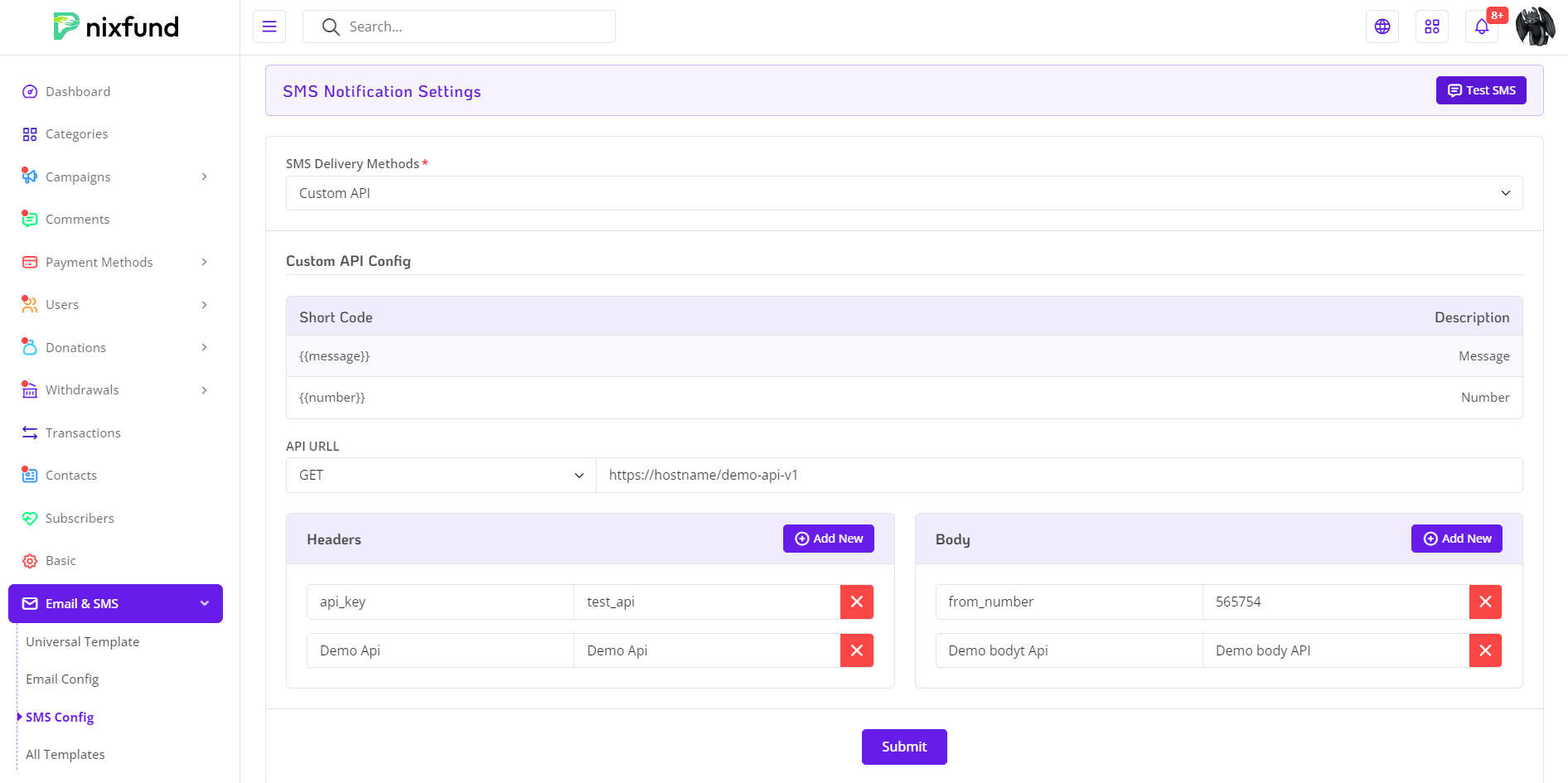Click the API URL text field

(x=1058, y=475)
